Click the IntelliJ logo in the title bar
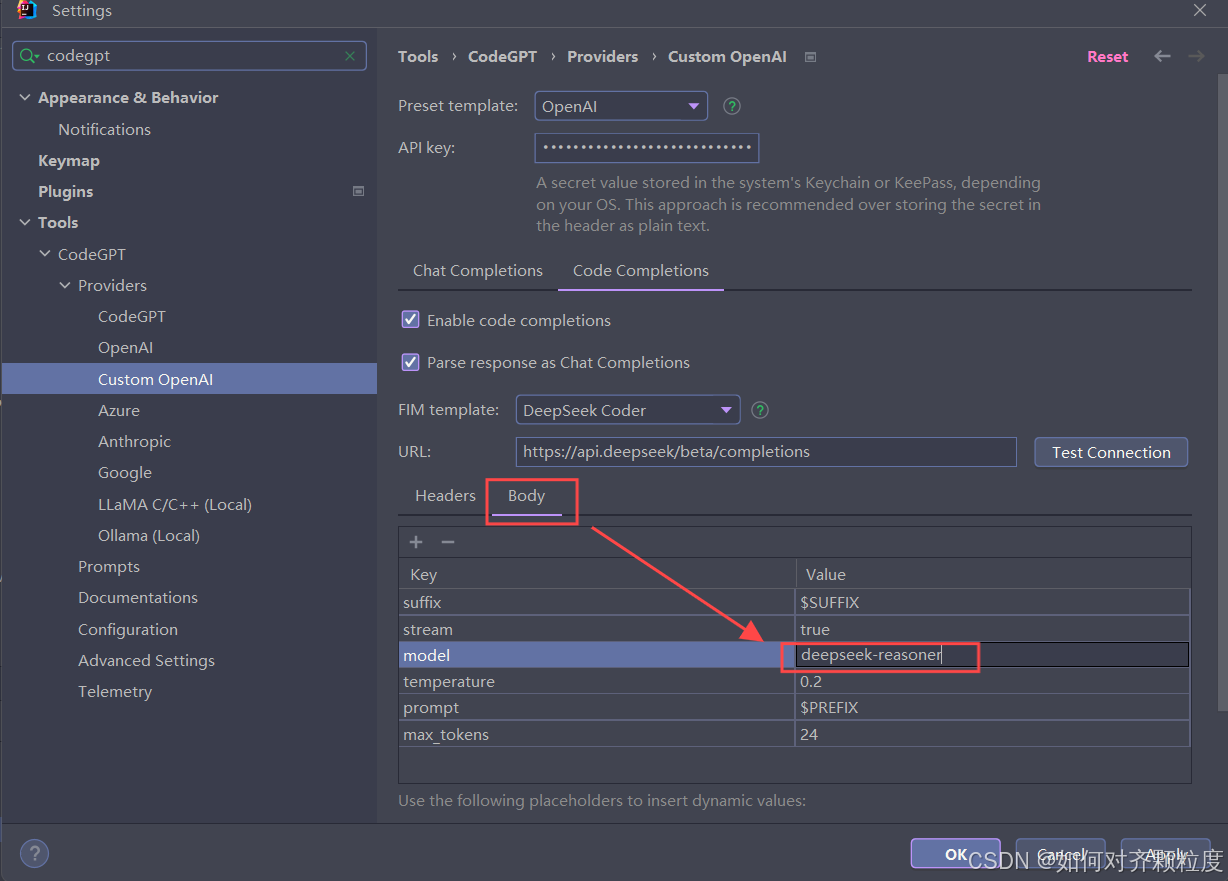Screen dimensions: 1228x881 (27, 11)
